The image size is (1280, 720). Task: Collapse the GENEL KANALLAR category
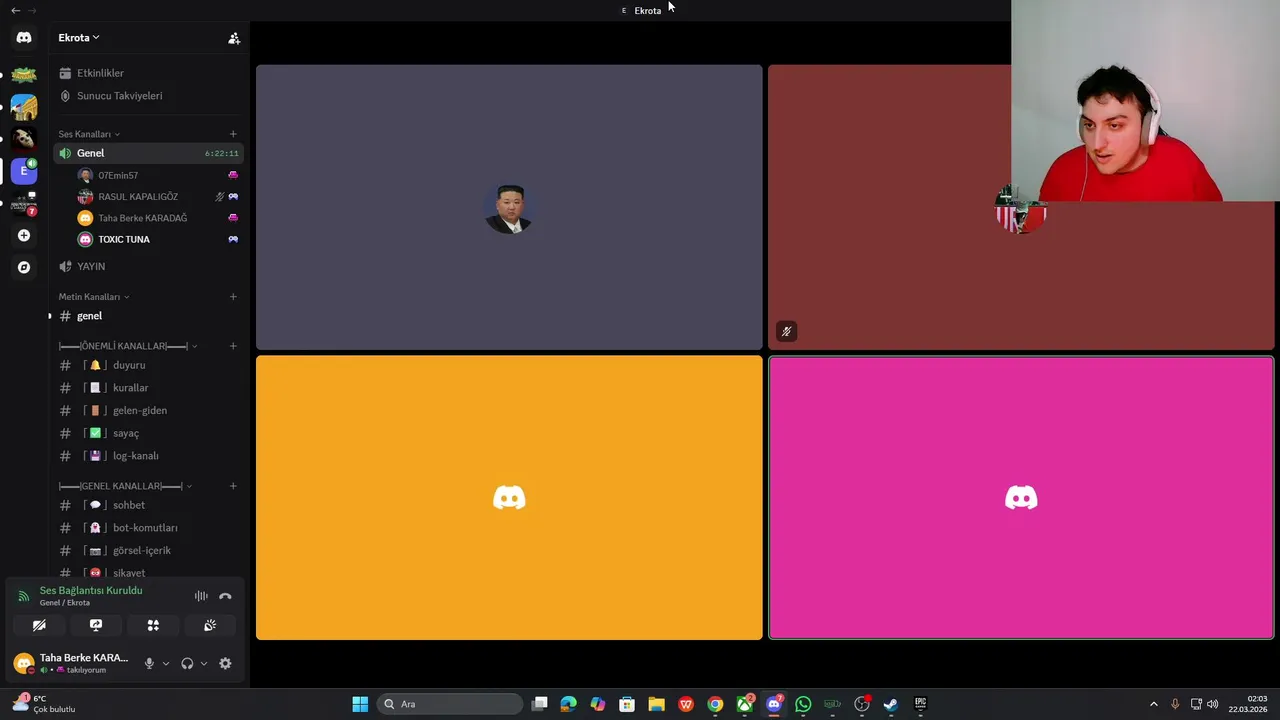point(125,486)
